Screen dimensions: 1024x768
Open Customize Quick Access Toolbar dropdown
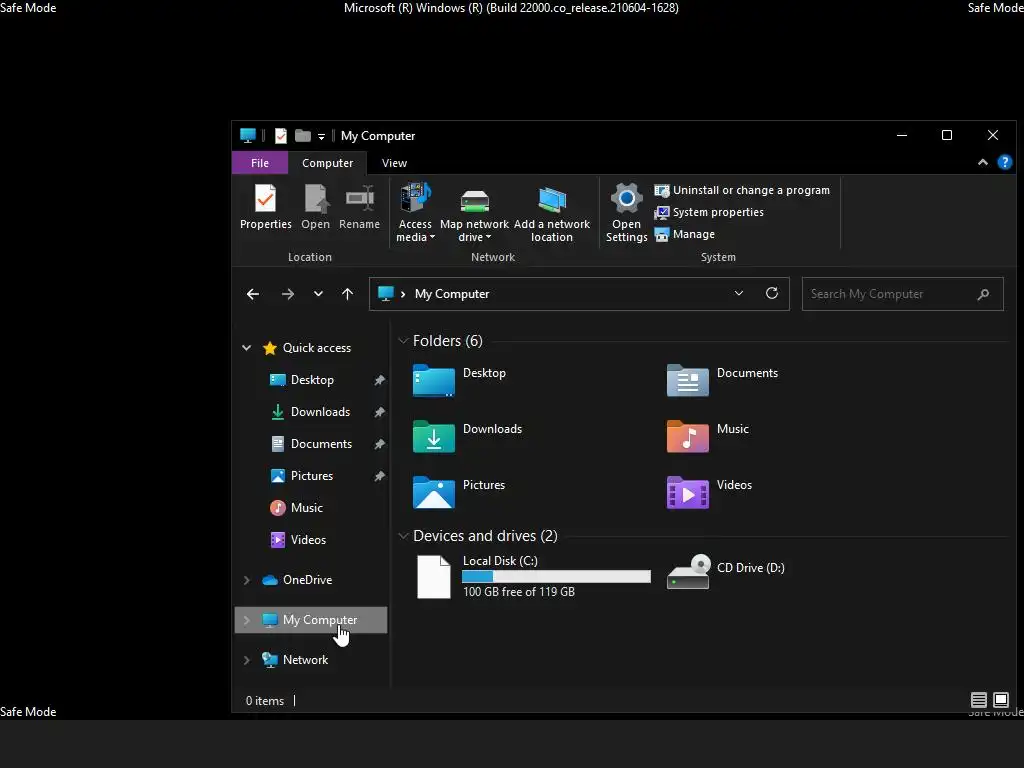321,136
